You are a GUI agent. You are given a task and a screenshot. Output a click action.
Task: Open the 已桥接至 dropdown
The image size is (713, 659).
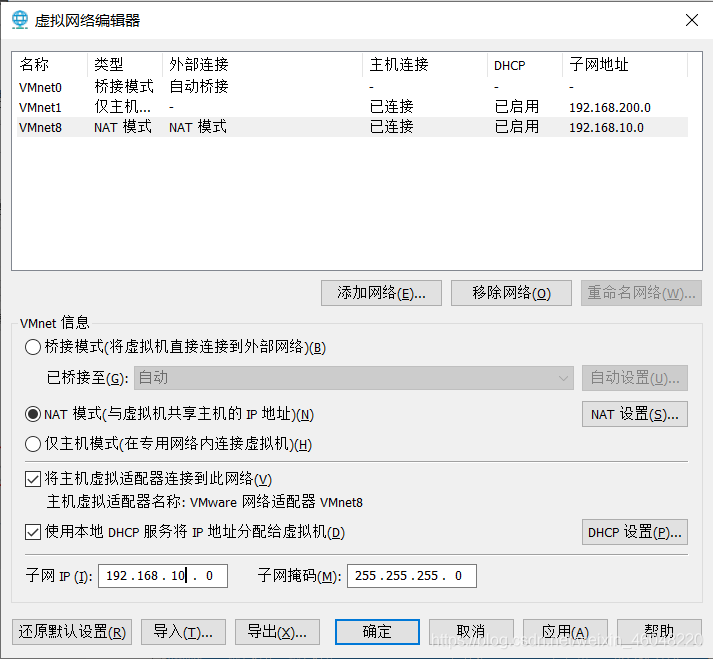tap(354, 378)
